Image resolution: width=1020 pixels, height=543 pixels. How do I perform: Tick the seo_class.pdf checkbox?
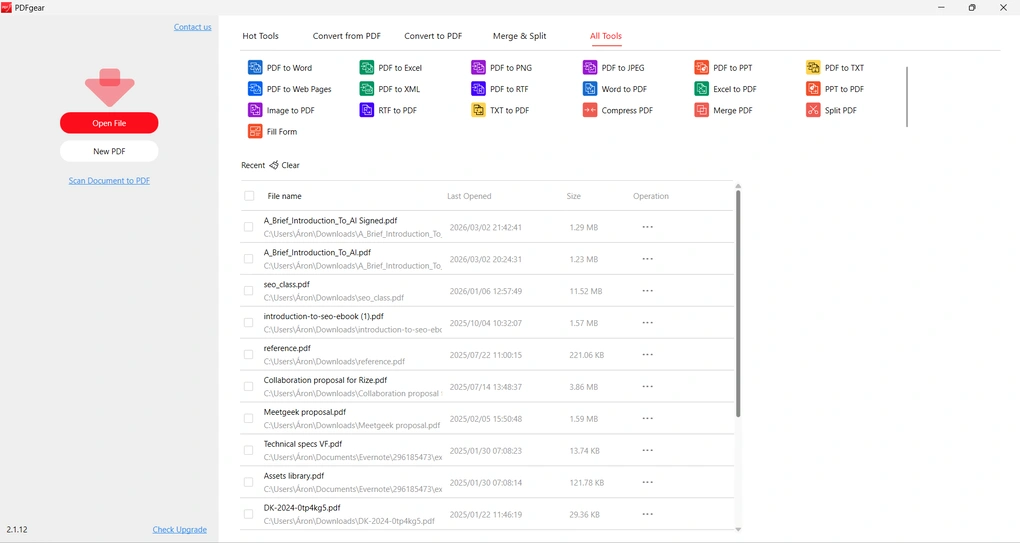(248, 291)
